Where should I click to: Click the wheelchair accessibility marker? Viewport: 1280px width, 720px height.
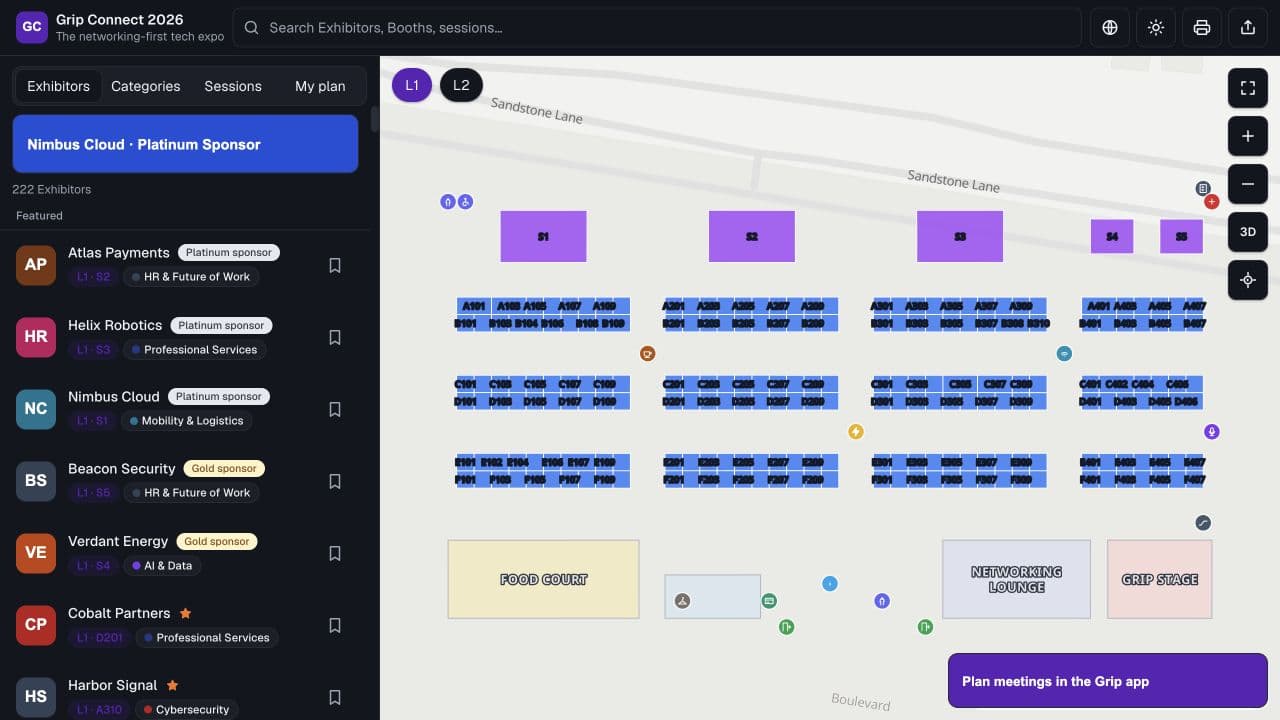coord(465,202)
